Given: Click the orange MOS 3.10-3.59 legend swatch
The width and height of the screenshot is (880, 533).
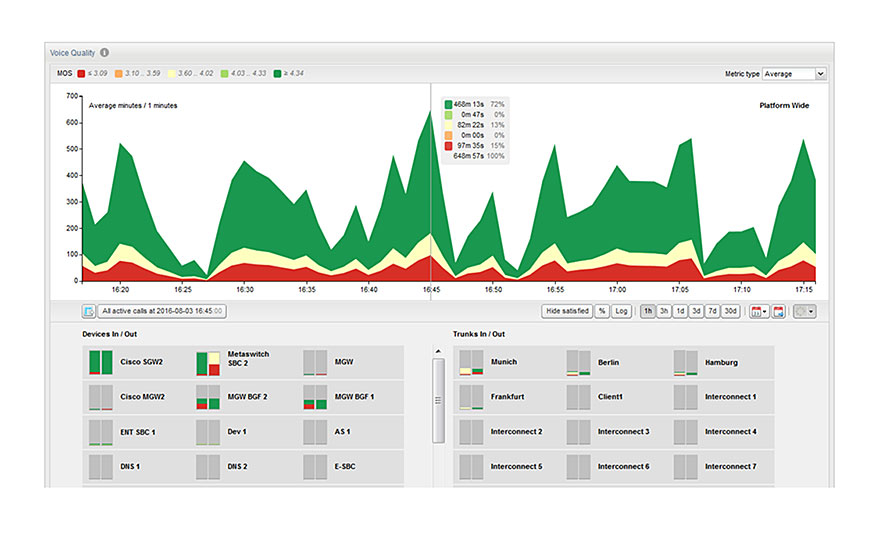Looking at the screenshot, I should 118,73.
